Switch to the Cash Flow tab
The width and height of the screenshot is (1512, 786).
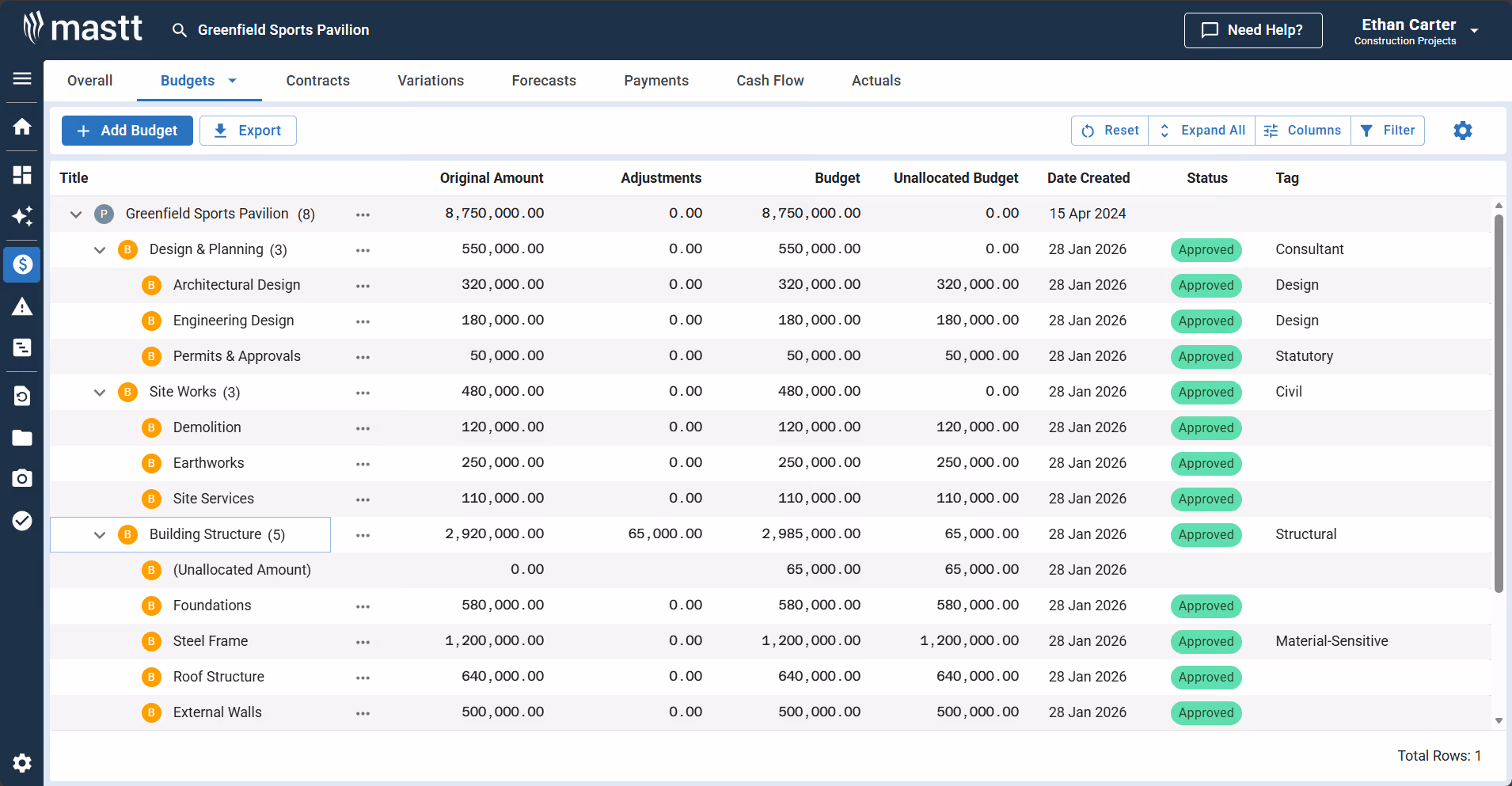pyautogui.click(x=769, y=80)
